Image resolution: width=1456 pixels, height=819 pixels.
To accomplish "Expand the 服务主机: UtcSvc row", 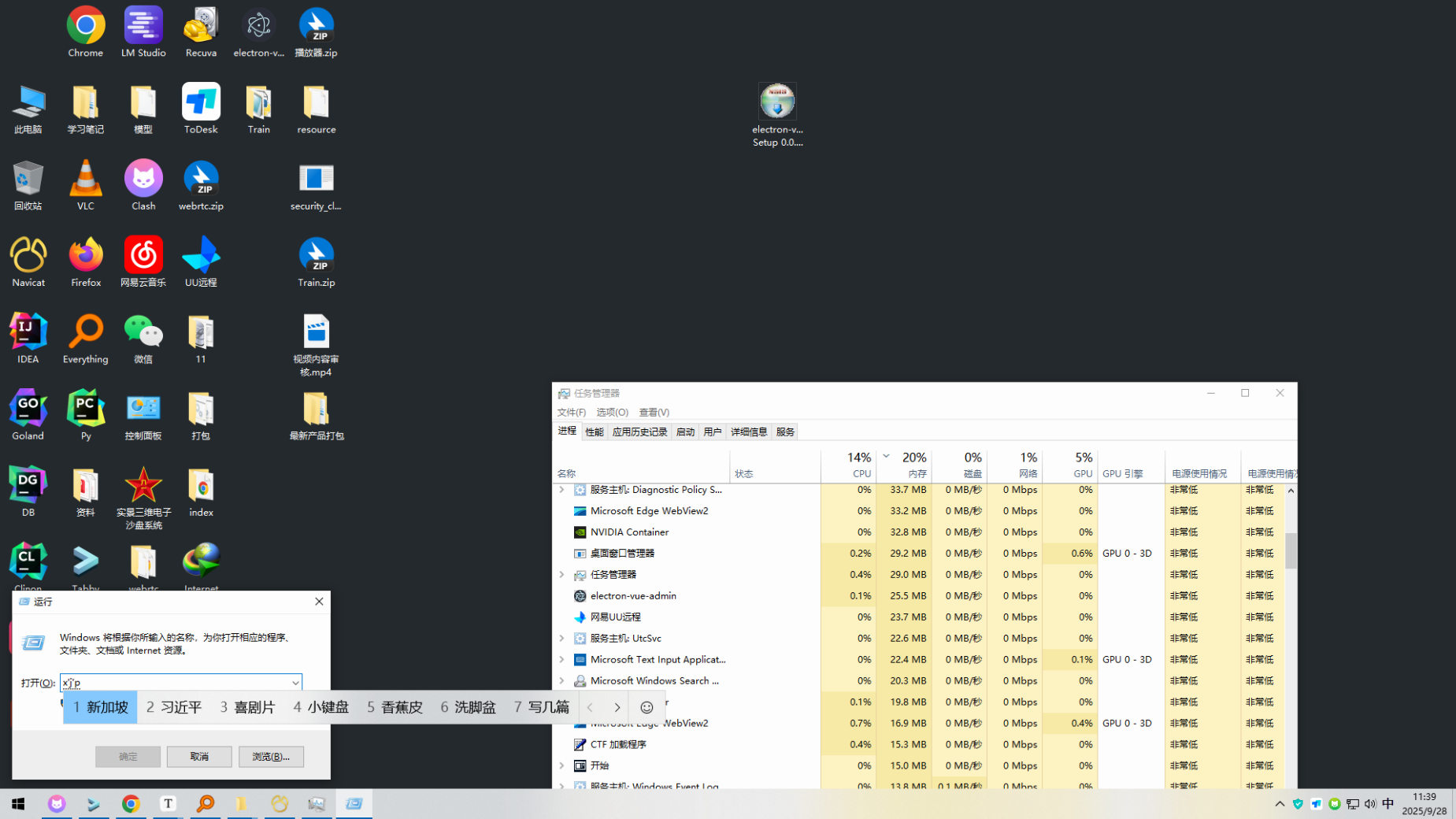I will pos(561,639).
